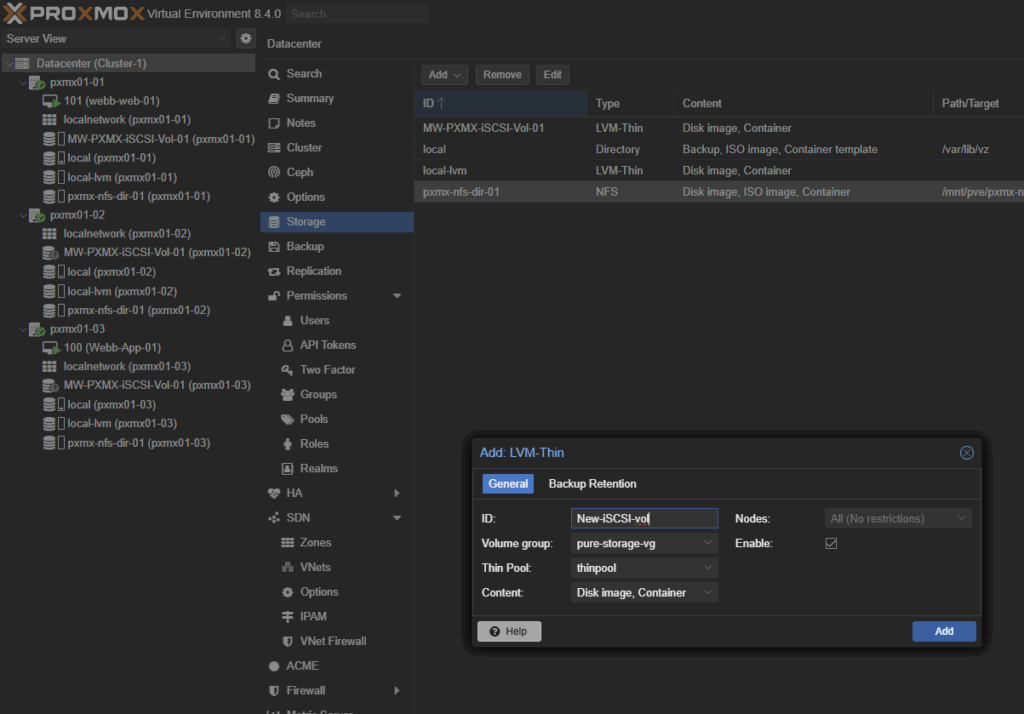Click the pxmx01-02 node icon

[x=37, y=215]
